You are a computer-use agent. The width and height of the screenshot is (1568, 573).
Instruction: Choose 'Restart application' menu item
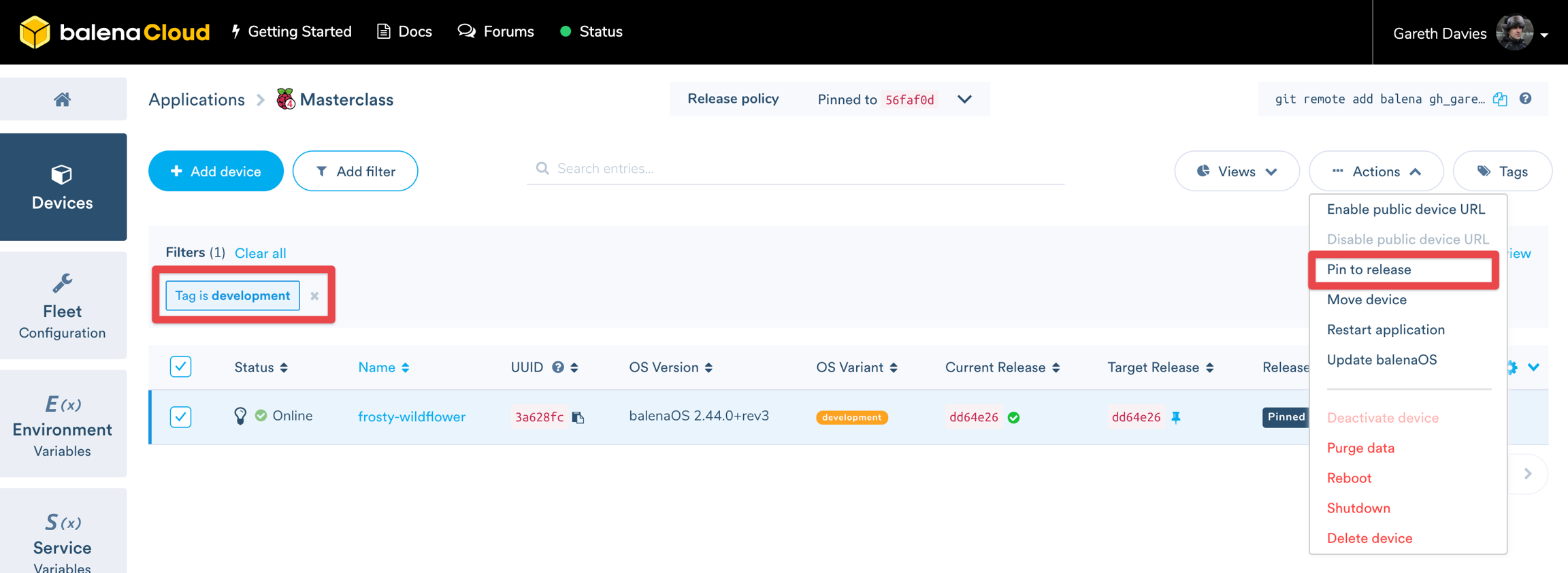click(x=1385, y=330)
